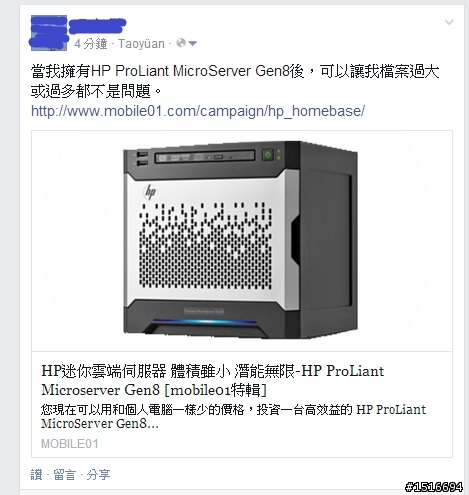Click 讚 to like the post

click(x=37, y=475)
